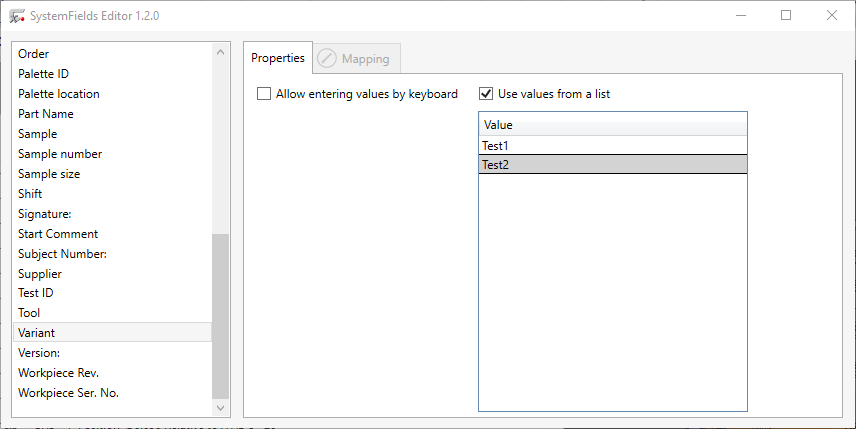Click the Mapping tab pencil icon

327,59
